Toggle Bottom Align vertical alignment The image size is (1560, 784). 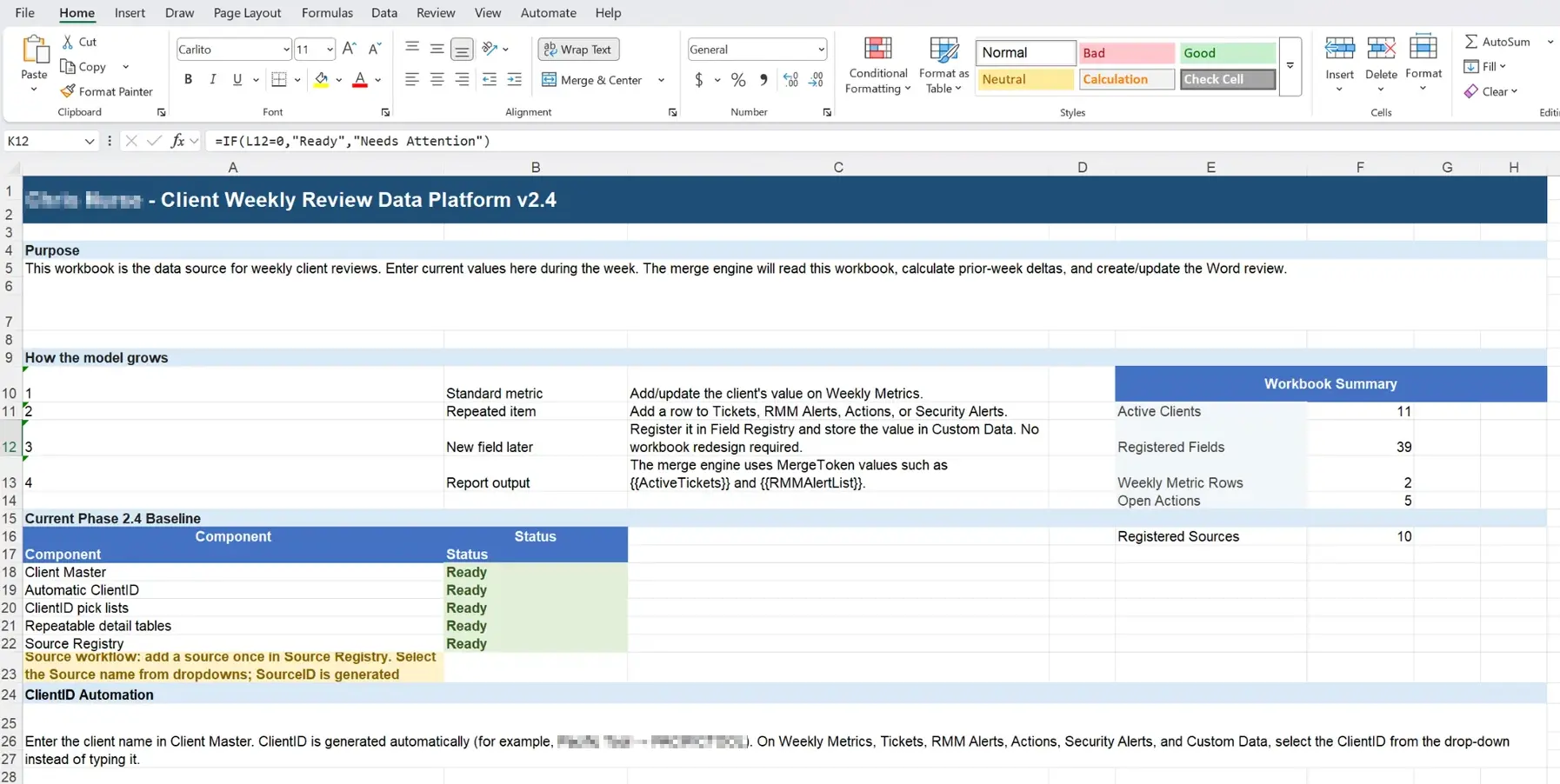tap(462, 50)
